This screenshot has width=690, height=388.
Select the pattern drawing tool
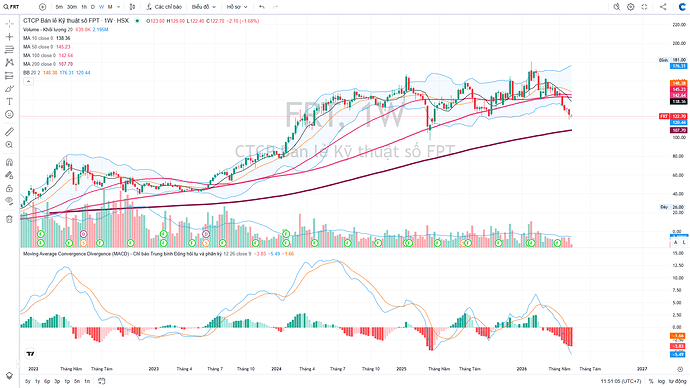pos(9,62)
